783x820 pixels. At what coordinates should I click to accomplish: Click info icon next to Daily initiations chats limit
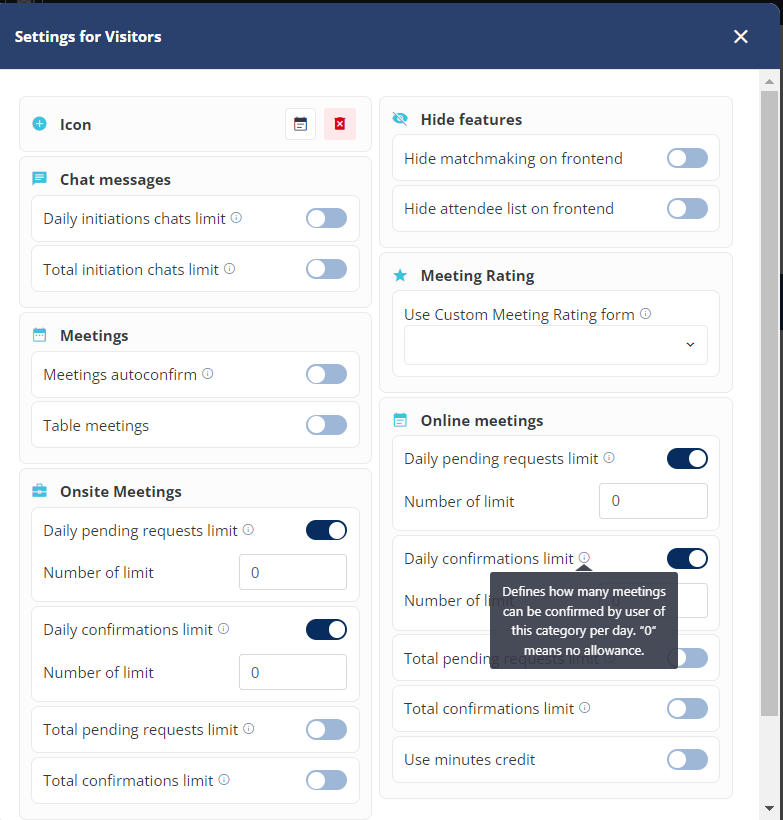coord(236,218)
